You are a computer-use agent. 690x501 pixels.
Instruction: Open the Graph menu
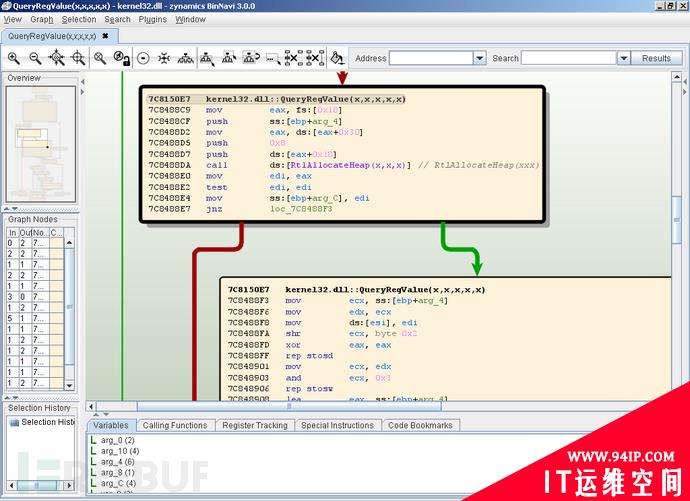pyautogui.click(x=42, y=19)
